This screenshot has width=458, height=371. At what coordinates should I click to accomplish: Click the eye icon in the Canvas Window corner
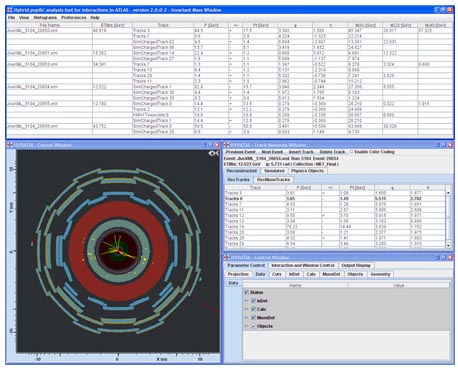coord(213,153)
